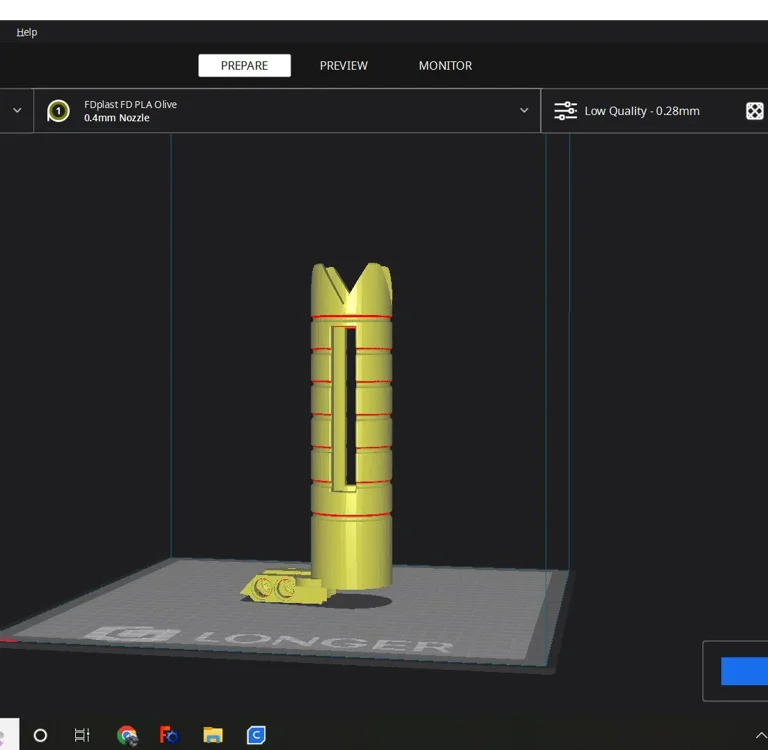Open the Help menu
The image size is (768, 750).
27,32
